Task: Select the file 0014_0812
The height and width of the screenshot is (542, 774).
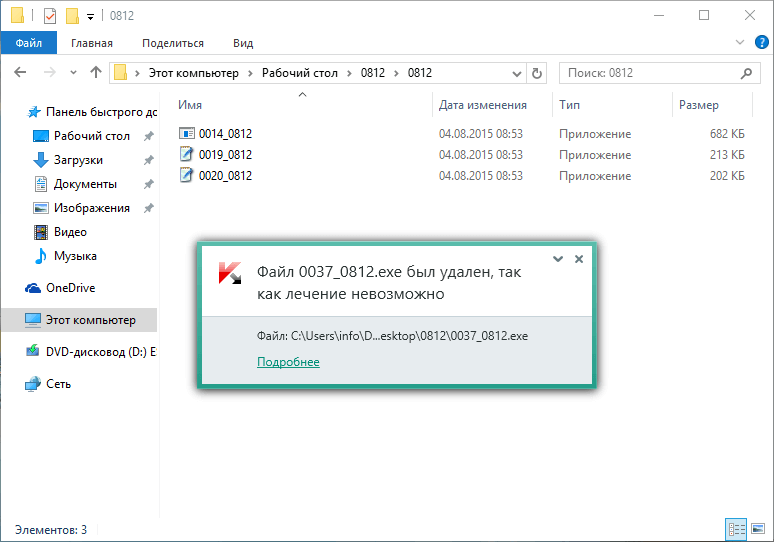Action: point(225,134)
